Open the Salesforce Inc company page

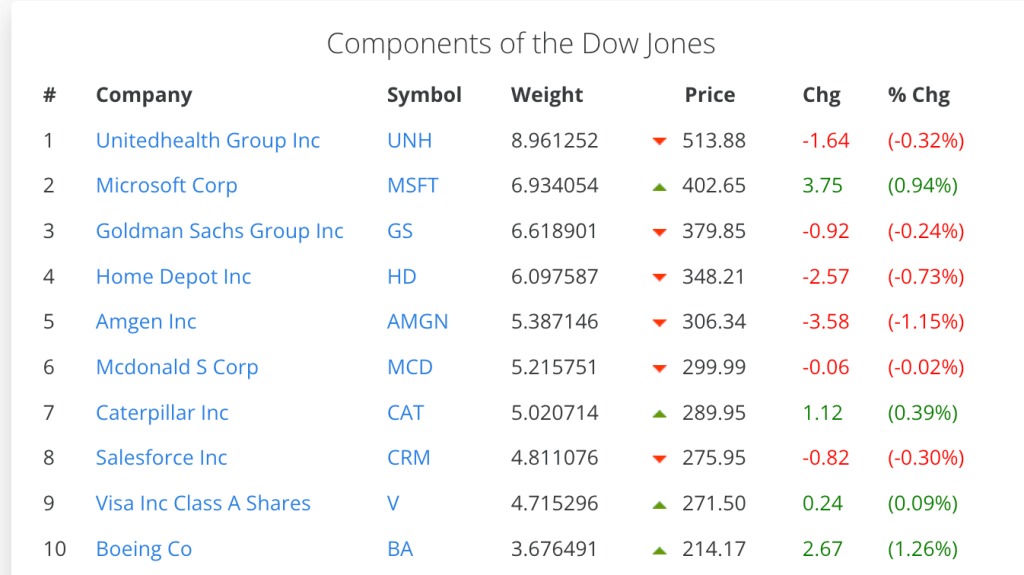coord(161,457)
